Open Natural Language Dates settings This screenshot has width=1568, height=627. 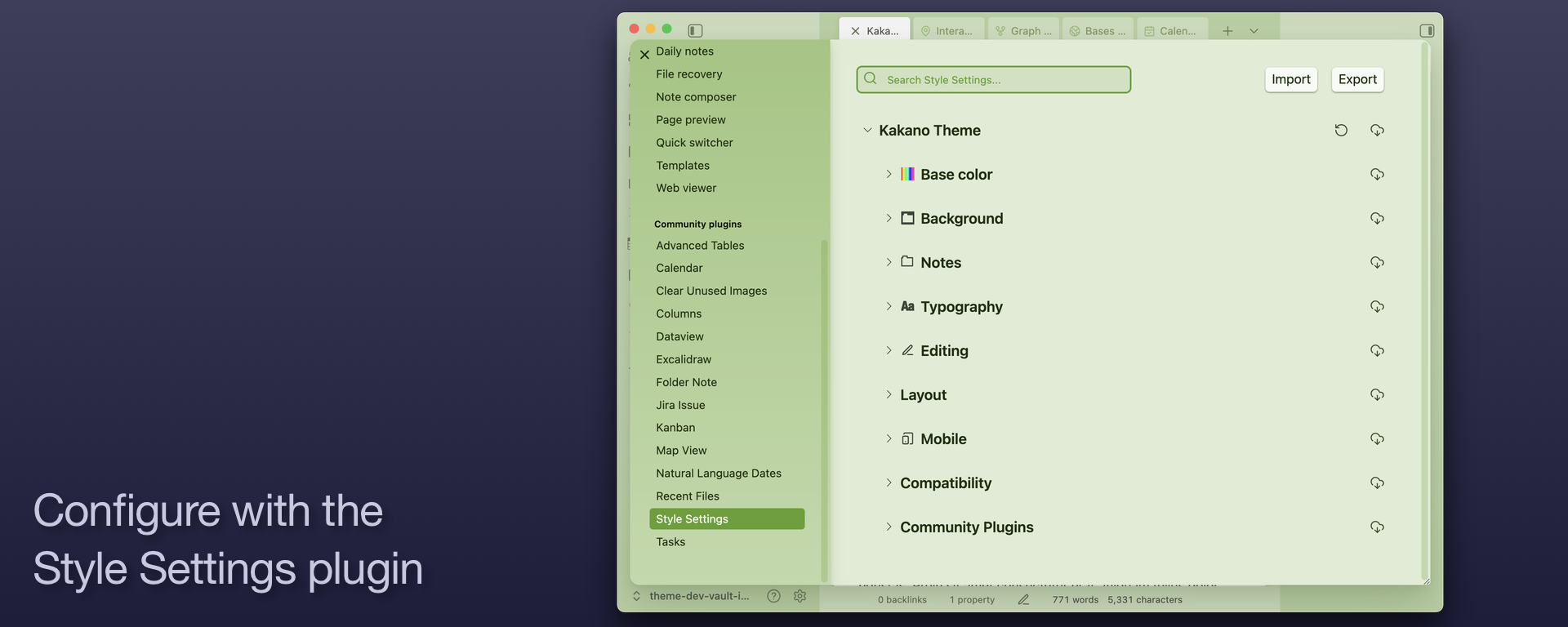pyautogui.click(x=719, y=474)
